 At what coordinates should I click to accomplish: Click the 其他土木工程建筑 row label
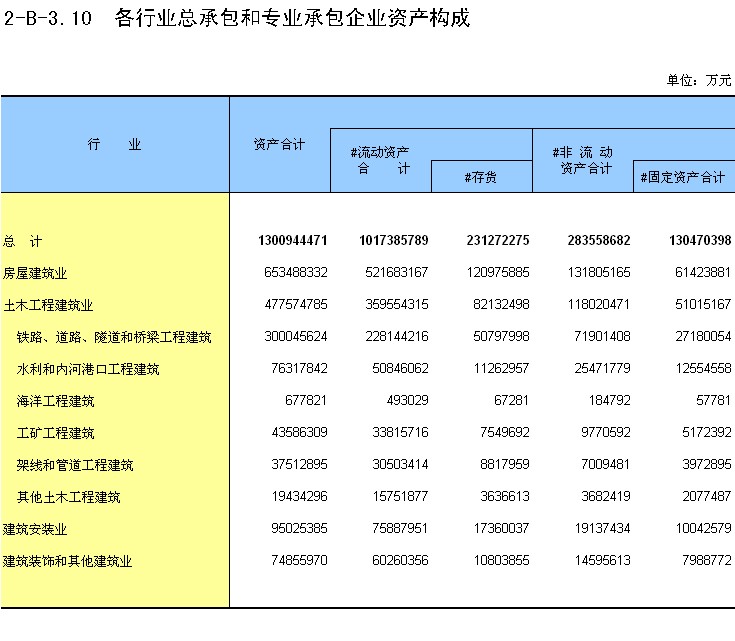[x=68, y=497]
